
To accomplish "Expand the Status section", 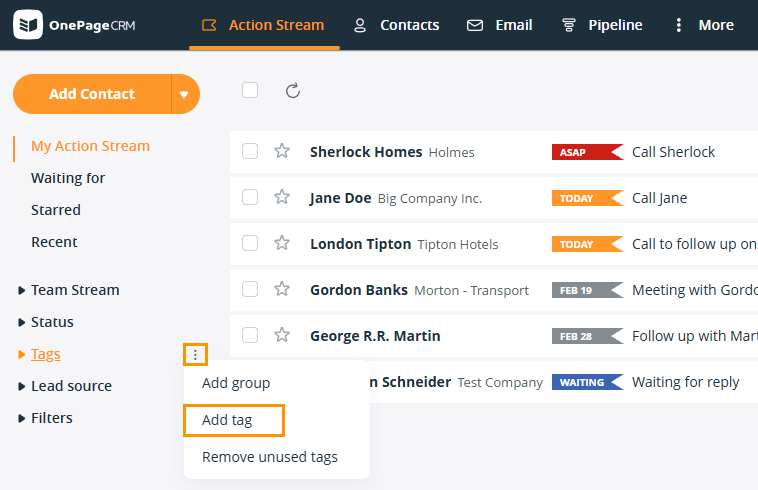I will pyautogui.click(x=21, y=322).
